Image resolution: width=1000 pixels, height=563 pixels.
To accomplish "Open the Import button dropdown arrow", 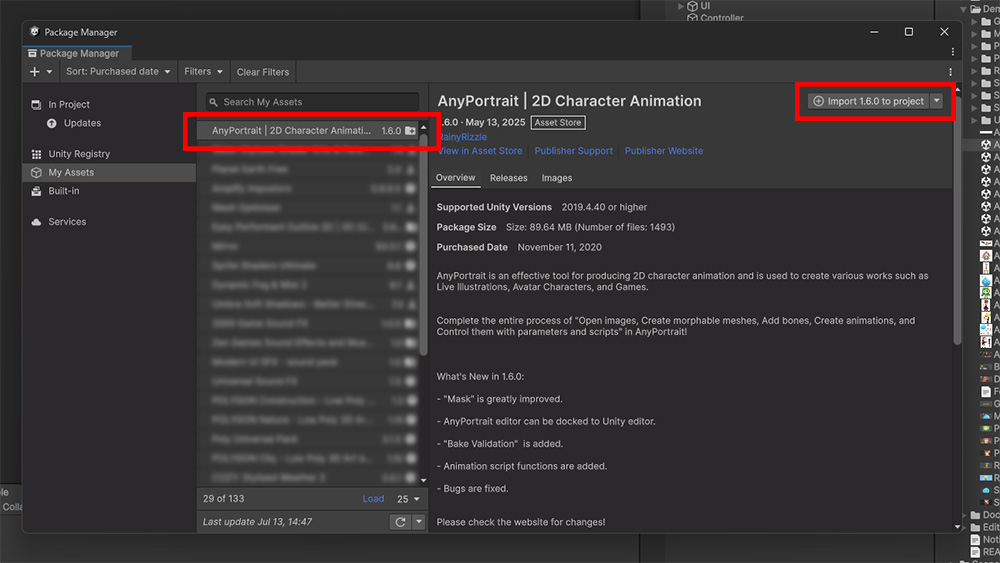I will pyautogui.click(x=937, y=101).
